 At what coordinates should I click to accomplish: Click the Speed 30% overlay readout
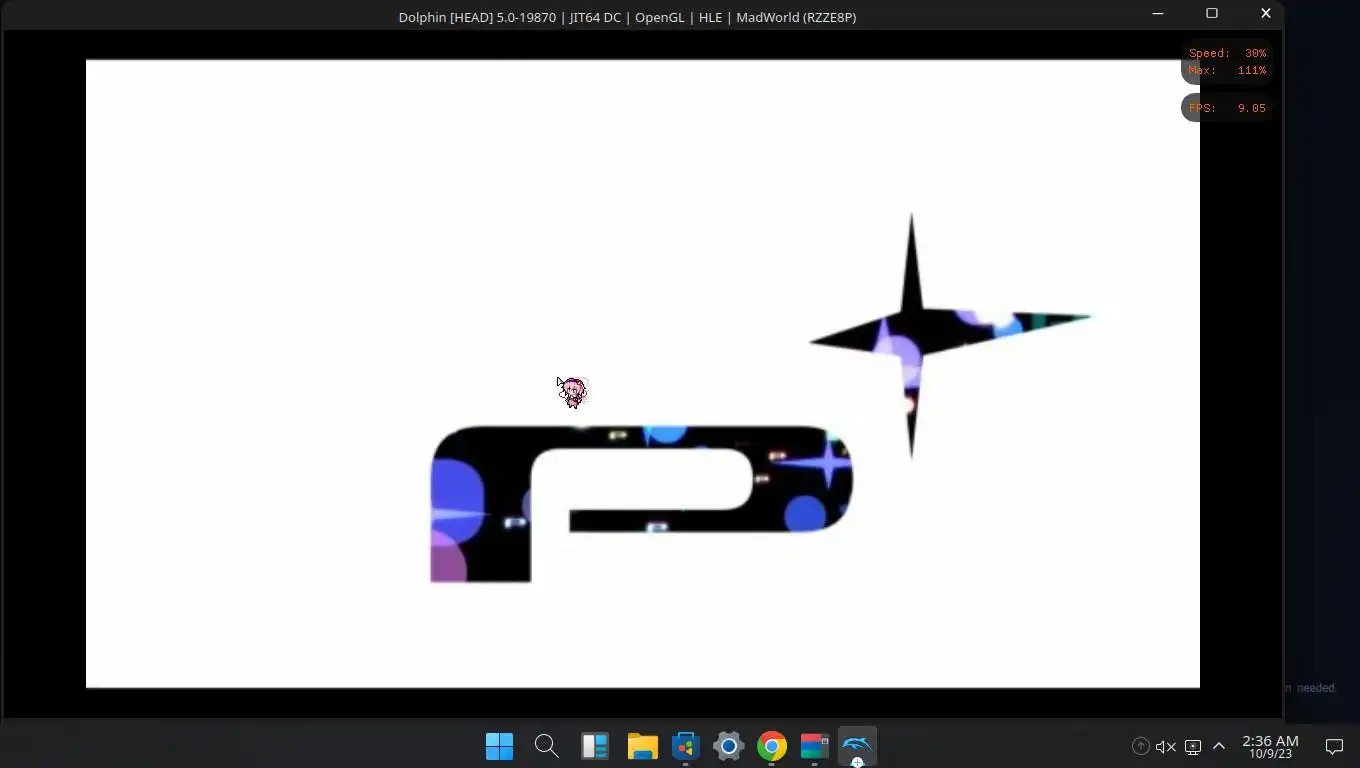click(x=1227, y=53)
